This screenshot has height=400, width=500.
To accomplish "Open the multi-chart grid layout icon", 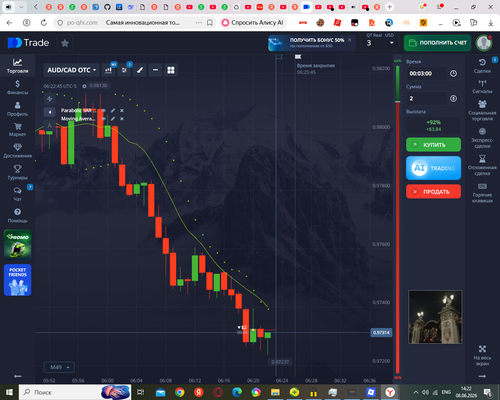I will pyautogui.click(x=171, y=70).
